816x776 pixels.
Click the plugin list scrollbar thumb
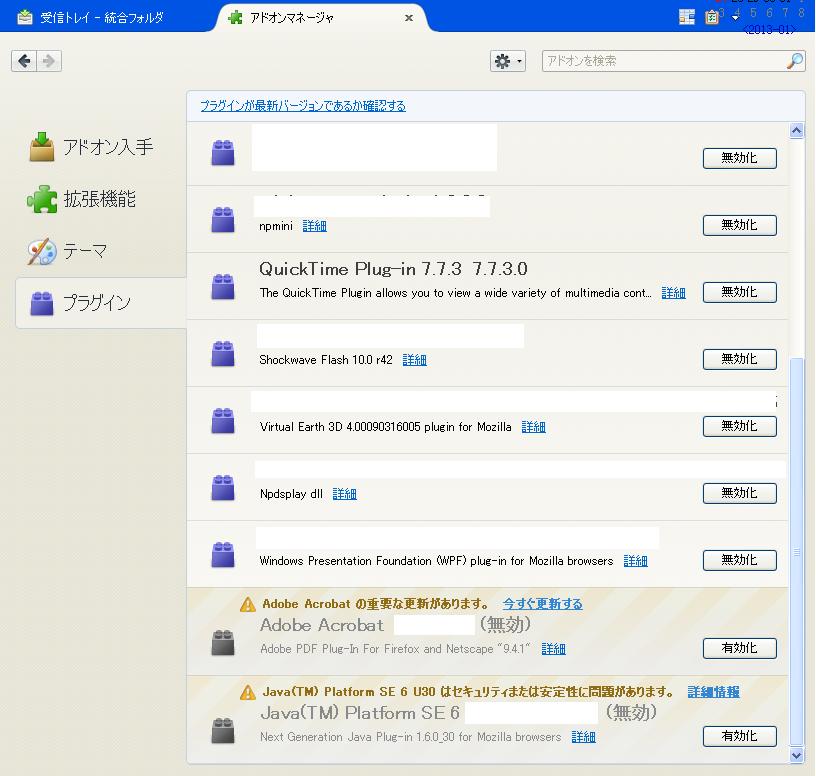click(796, 552)
